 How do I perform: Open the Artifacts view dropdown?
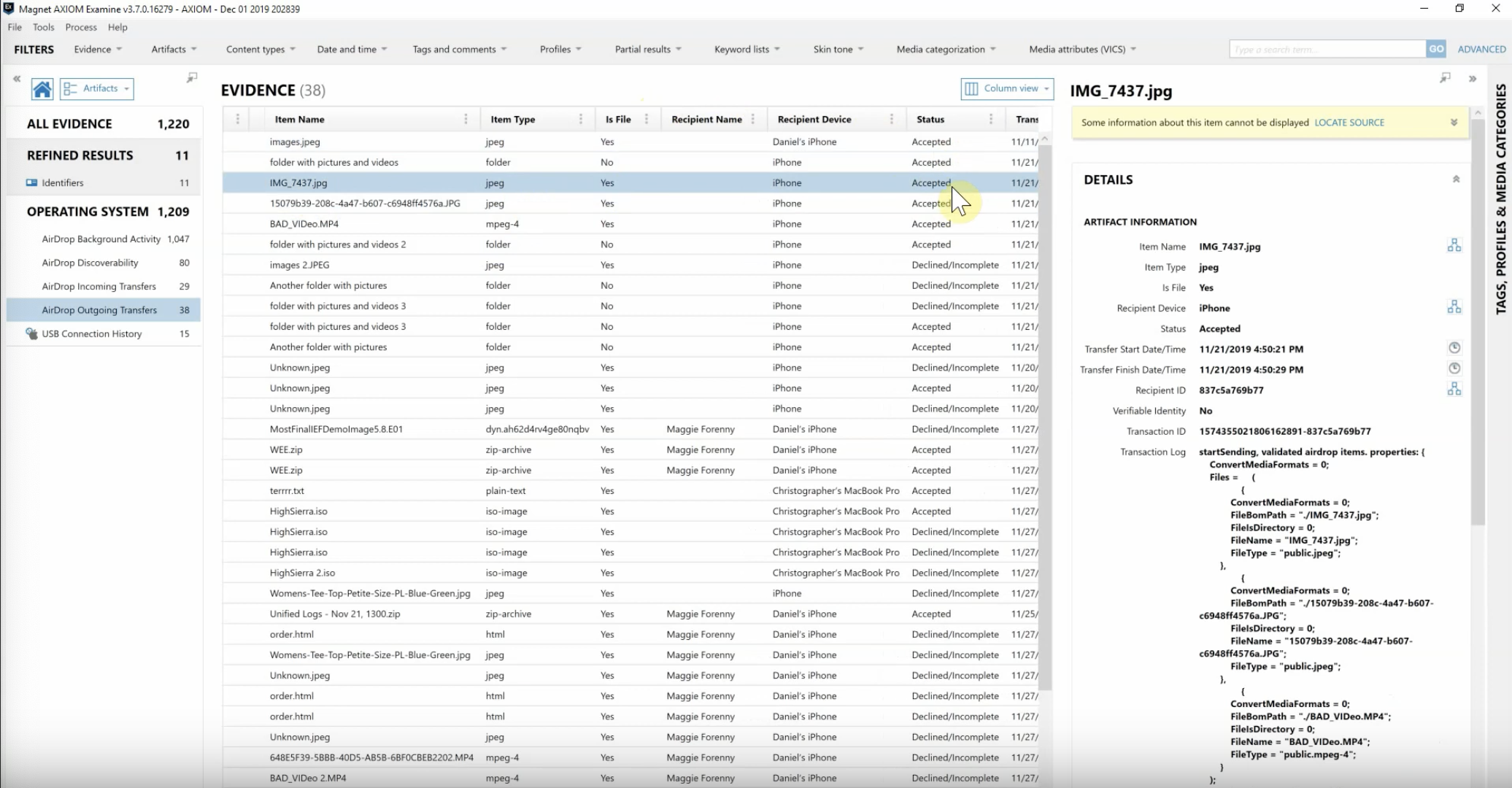coord(97,88)
